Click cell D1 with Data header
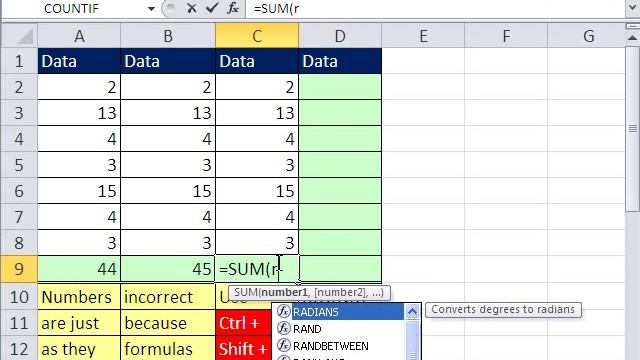Viewport: 640px width, 360px height. pyautogui.click(x=340, y=61)
